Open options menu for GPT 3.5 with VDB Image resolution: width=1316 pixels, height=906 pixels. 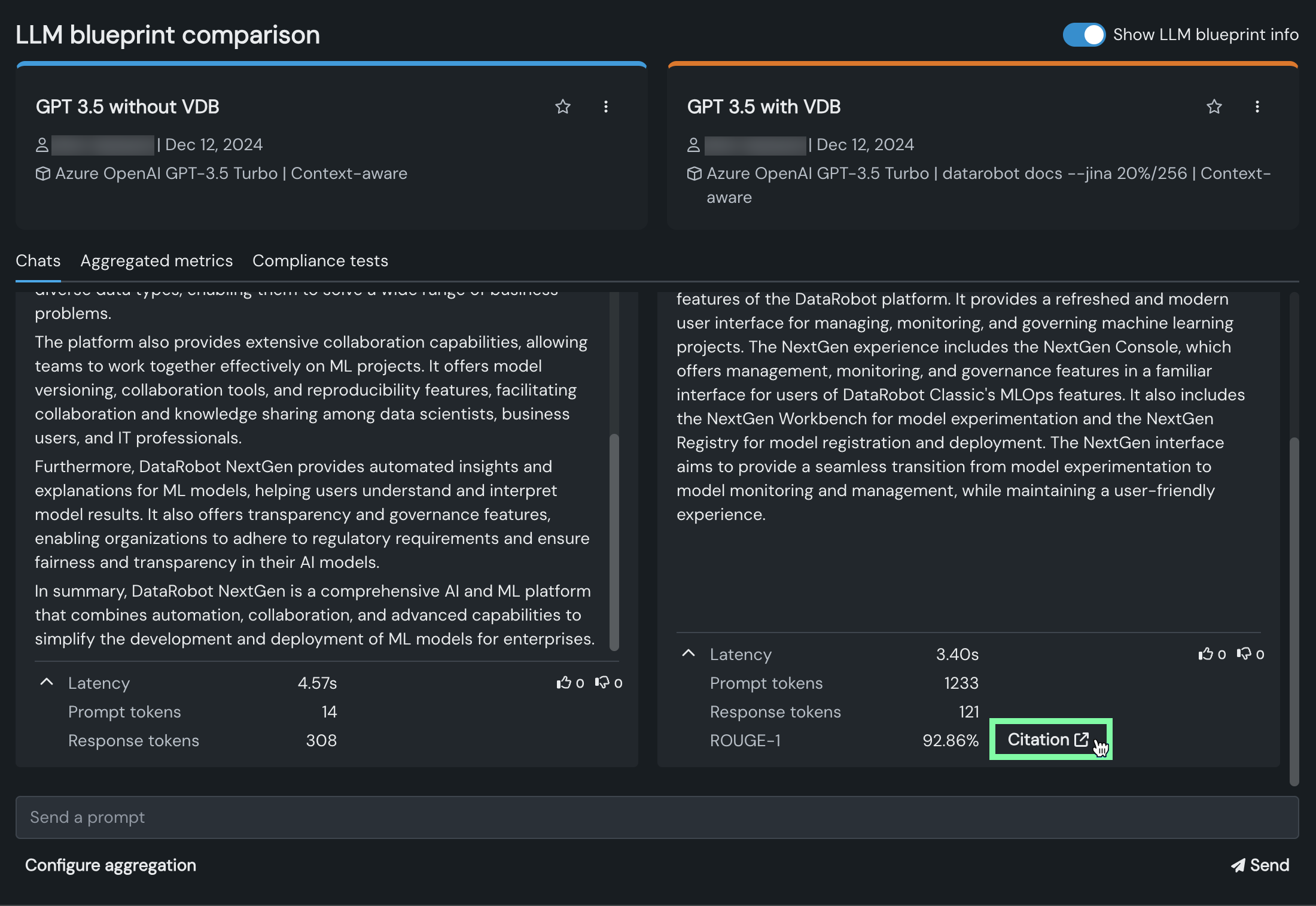[1257, 107]
